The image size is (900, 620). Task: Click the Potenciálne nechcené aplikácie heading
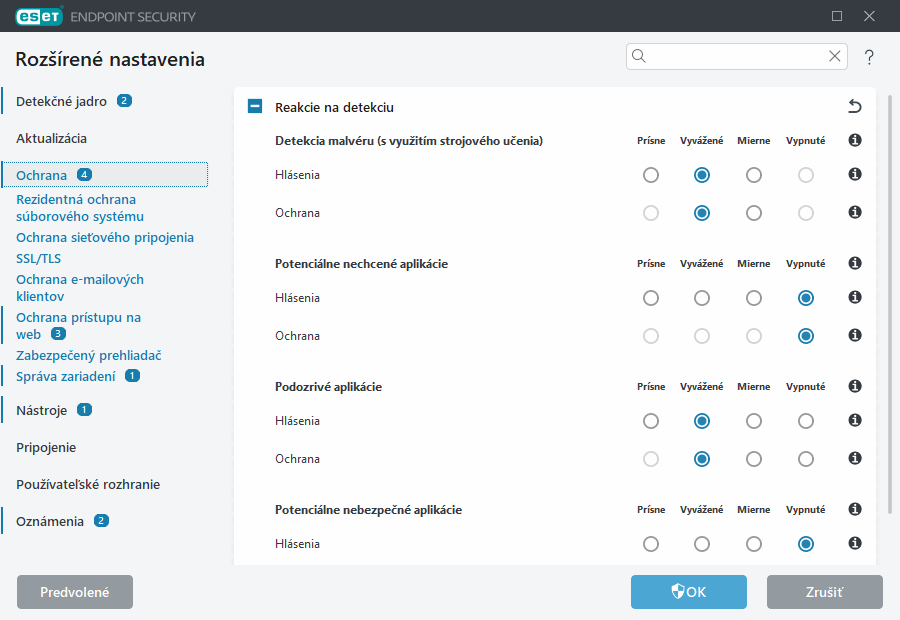tap(361, 264)
